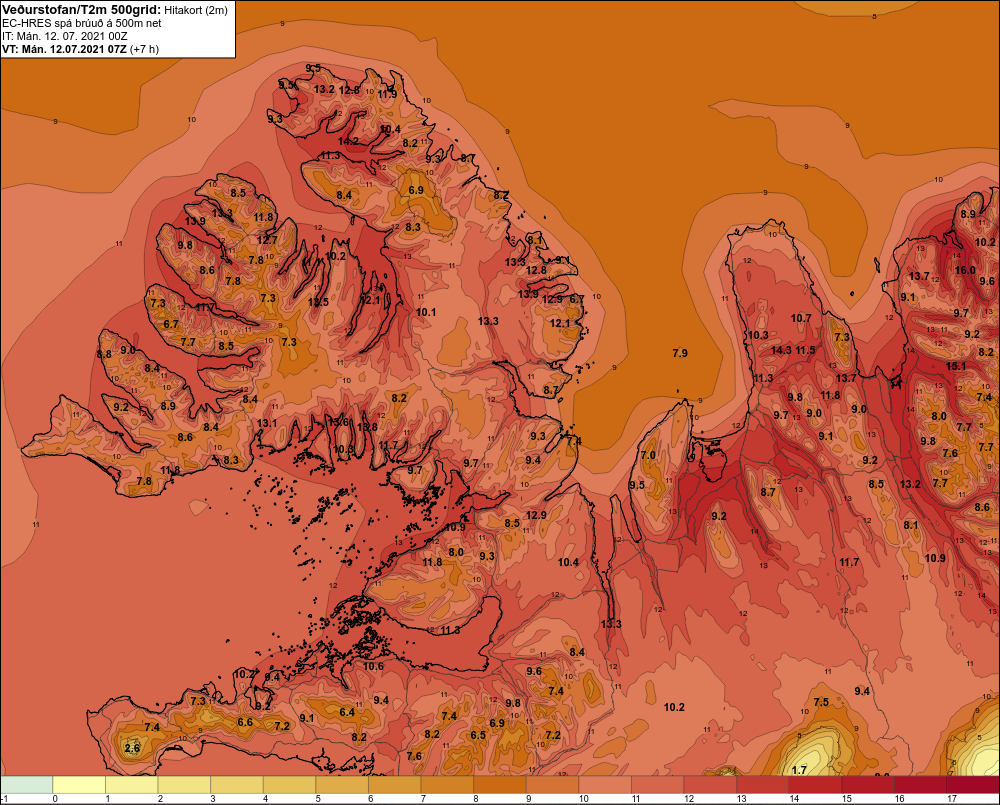Click the map temperature value 11.5
The width and height of the screenshot is (1000, 805).
805,350
